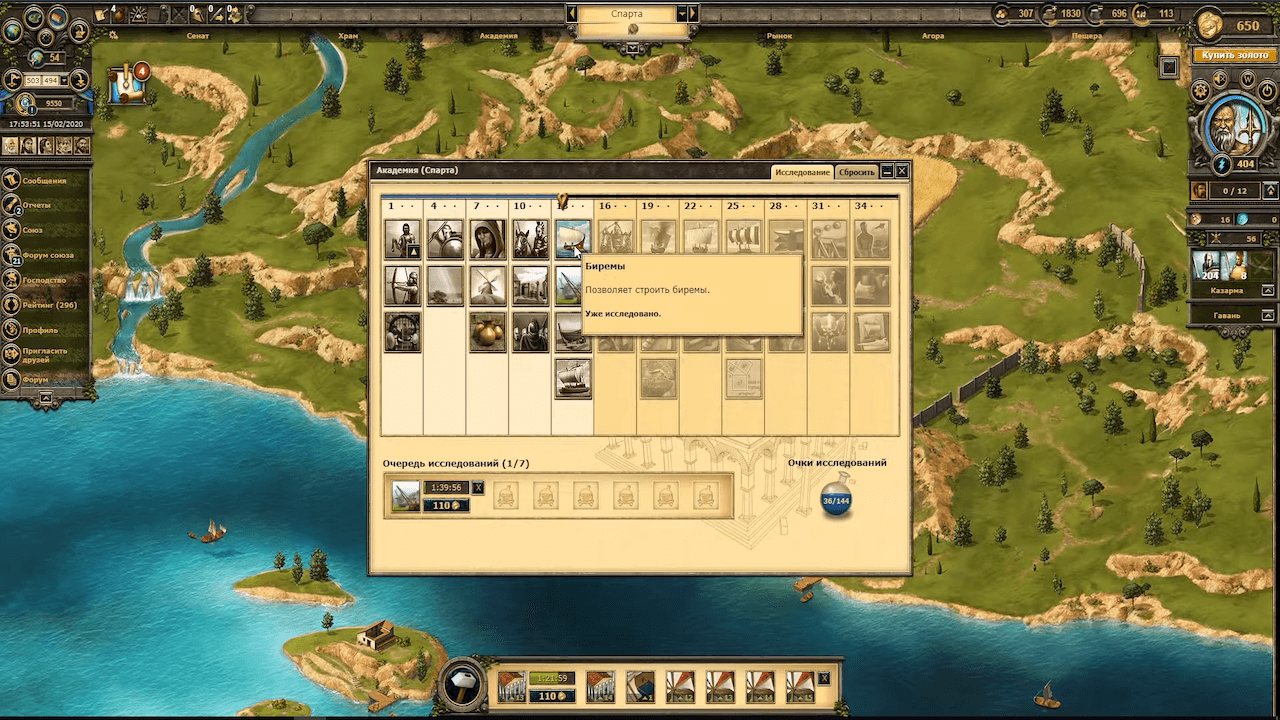The image size is (1280, 720).
Task: Switch to the Исследование tab
Action: click(803, 172)
